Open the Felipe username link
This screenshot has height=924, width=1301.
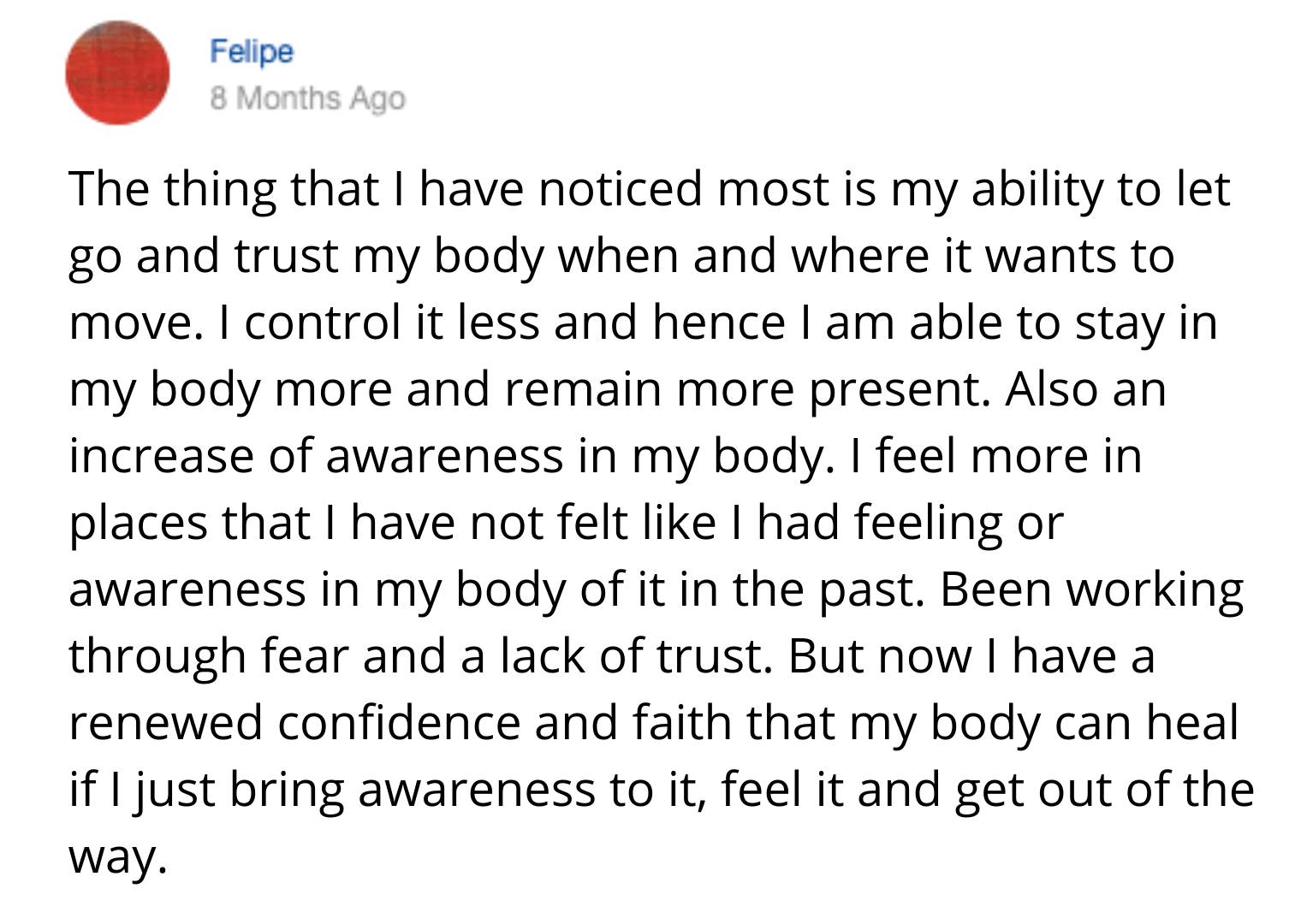tap(252, 51)
